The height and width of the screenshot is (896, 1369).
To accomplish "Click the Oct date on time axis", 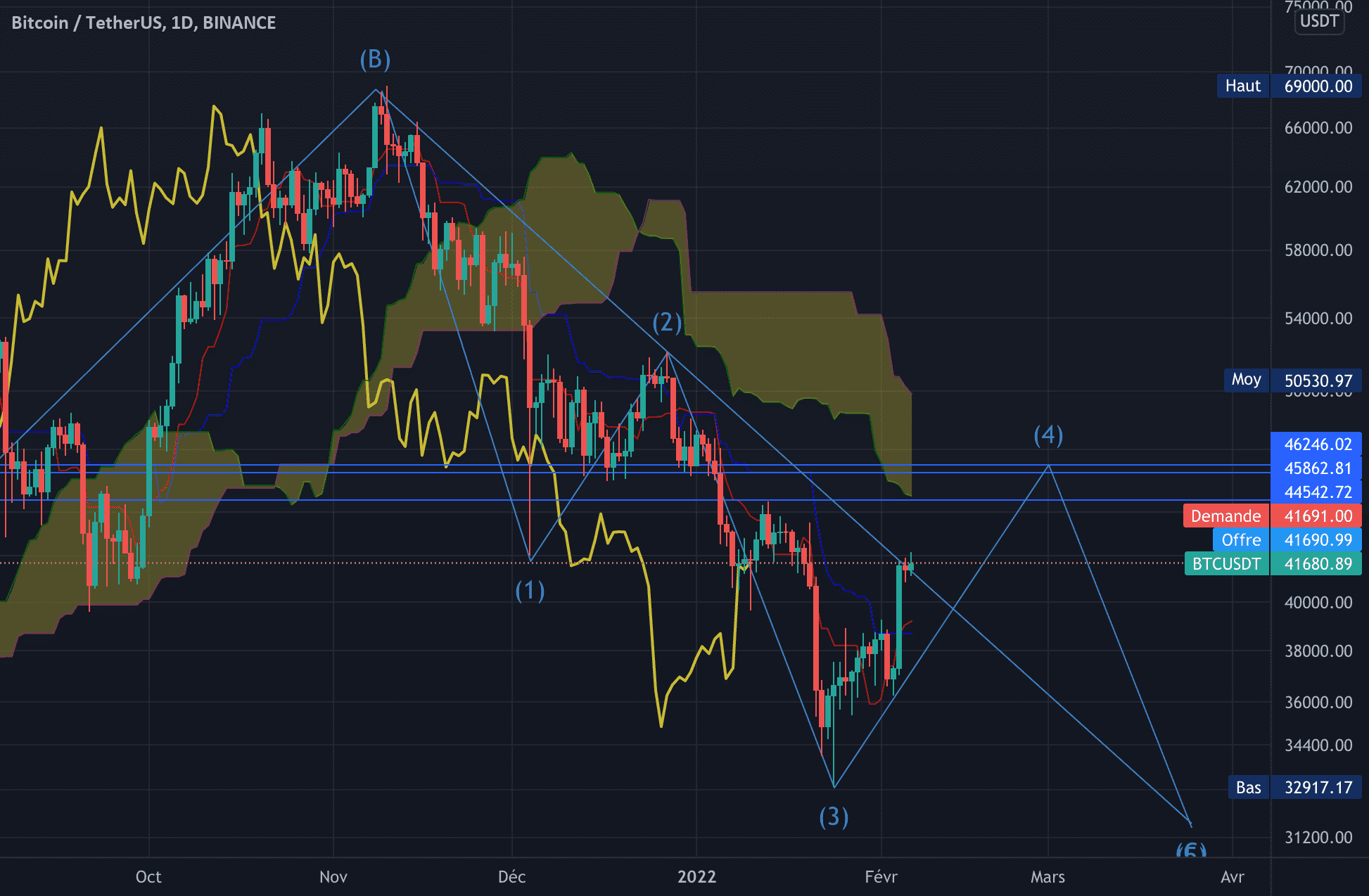I will pyautogui.click(x=148, y=877).
